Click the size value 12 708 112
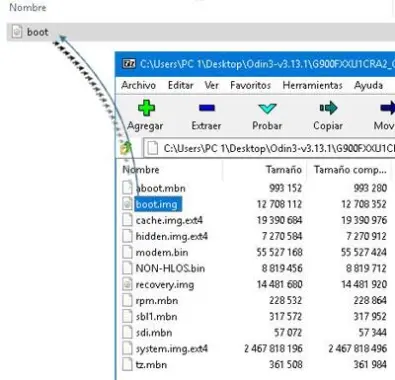The width and height of the screenshot is (395, 380). [x=279, y=204]
